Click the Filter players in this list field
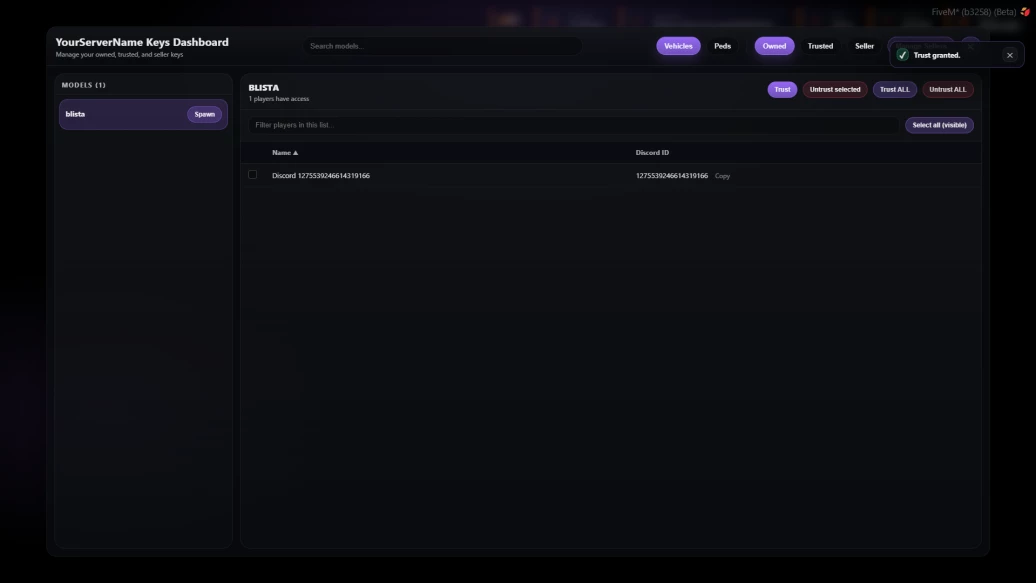 click(x=574, y=125)
